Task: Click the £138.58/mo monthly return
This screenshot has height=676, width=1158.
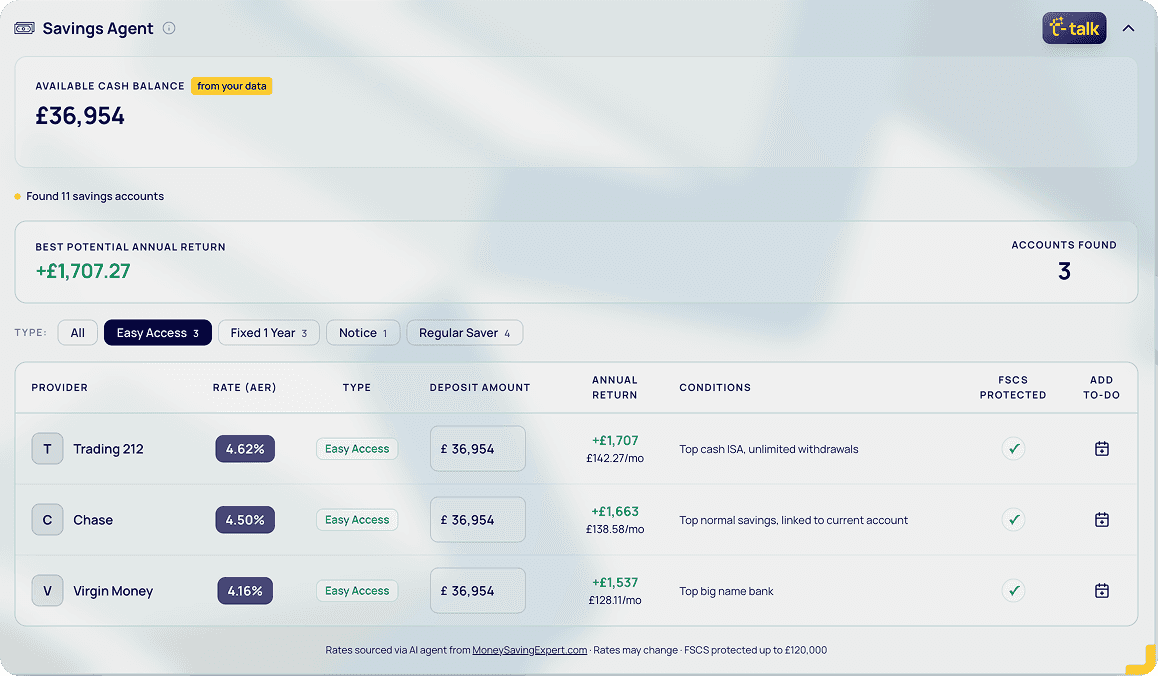Action: pyautogui.click(x=615, y=529)
